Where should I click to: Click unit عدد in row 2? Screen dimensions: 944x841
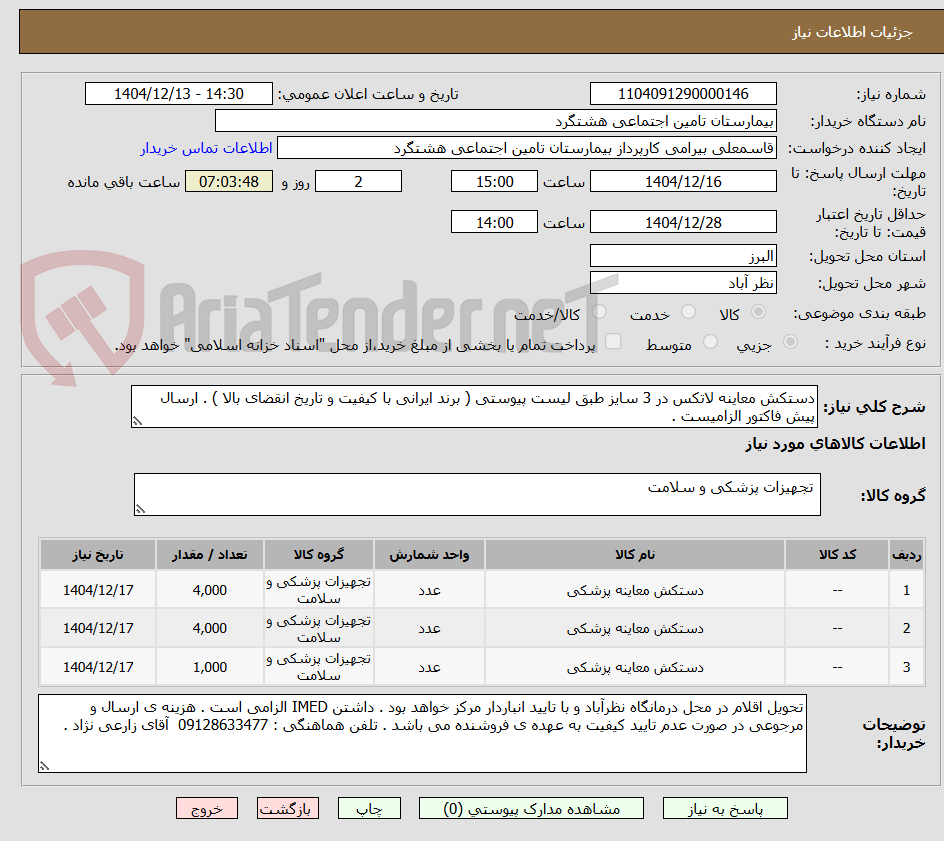tap(429, 628)
